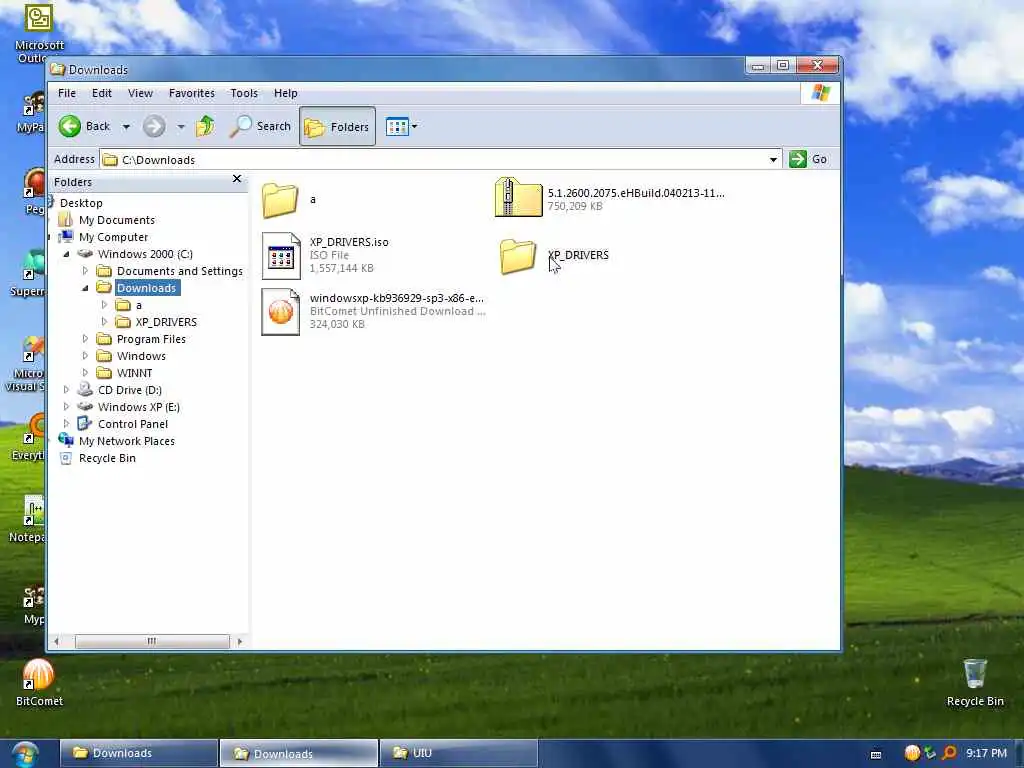Open the Forward history dropdown arrow
This screenshot has height=768, width=1024.
[181, 127]
